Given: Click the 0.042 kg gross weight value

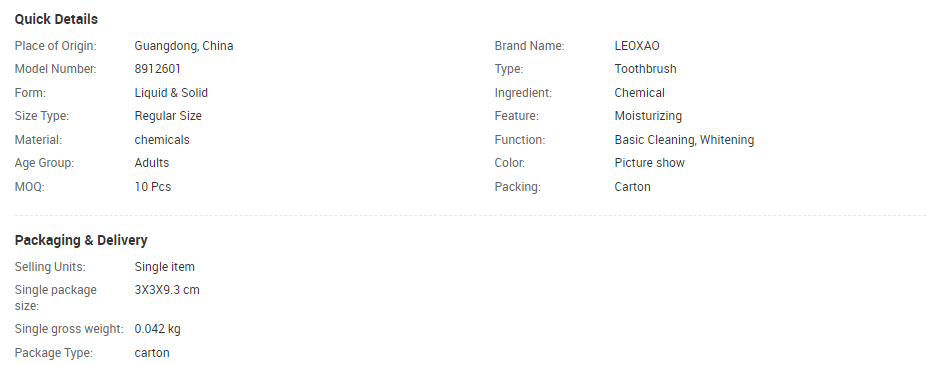Looking at the screenshot, I should 157,329.
